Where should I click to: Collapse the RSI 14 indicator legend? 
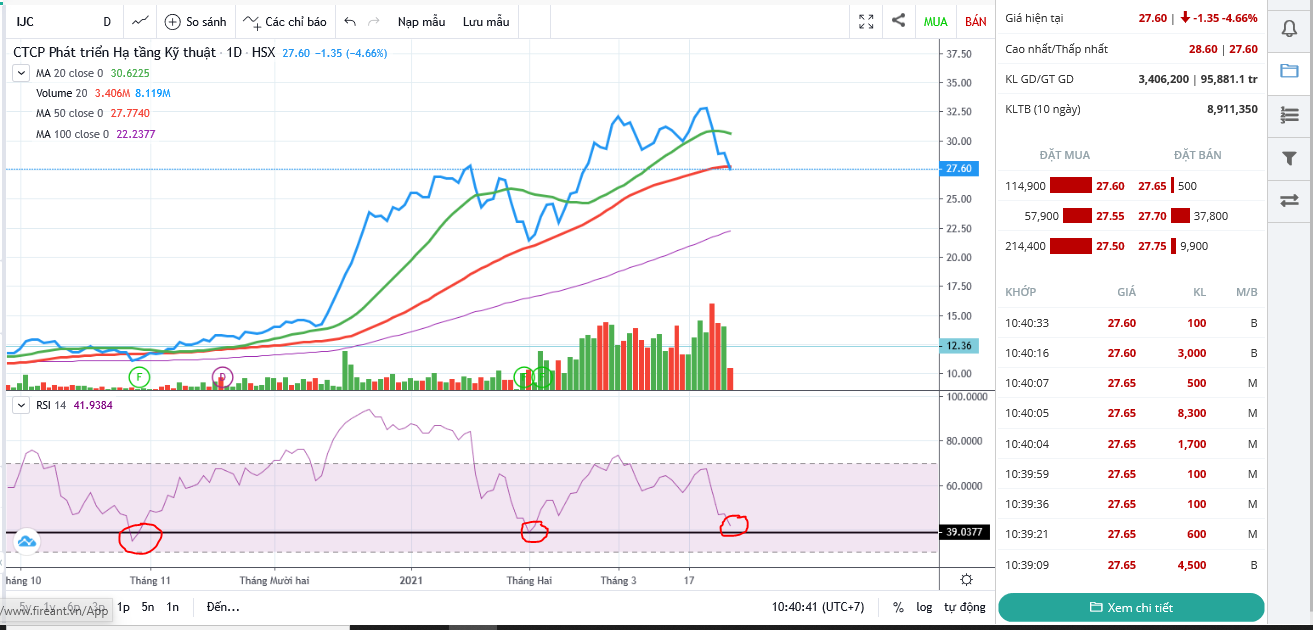point(20,405)
